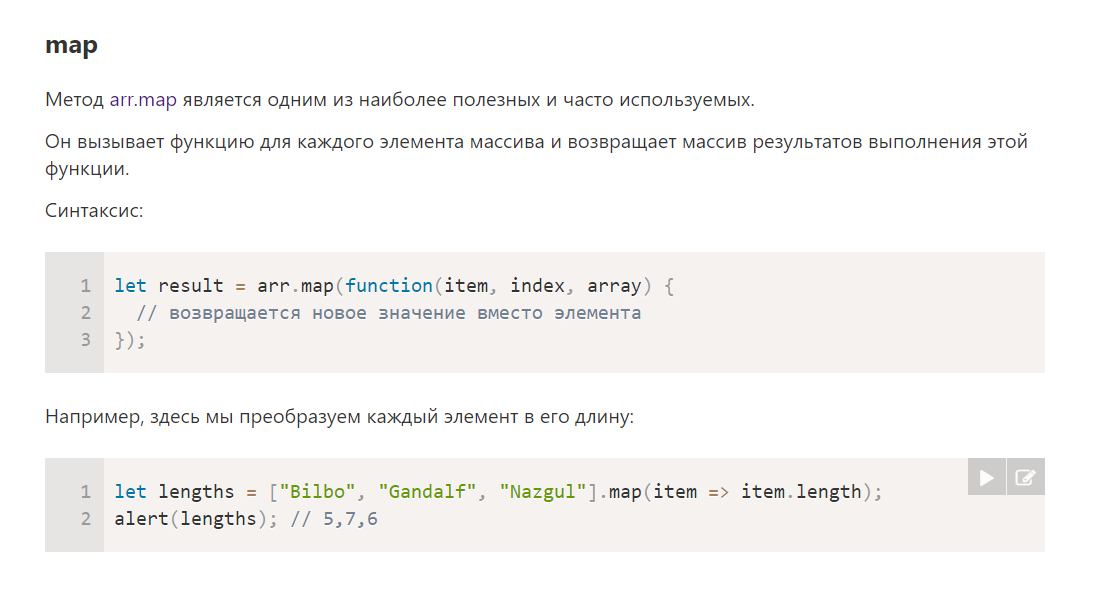Screen dimensions: 1098x596
Task: Click the "alert(lengths)" code text
Action: pyautogui.click(x=191, y=519)
